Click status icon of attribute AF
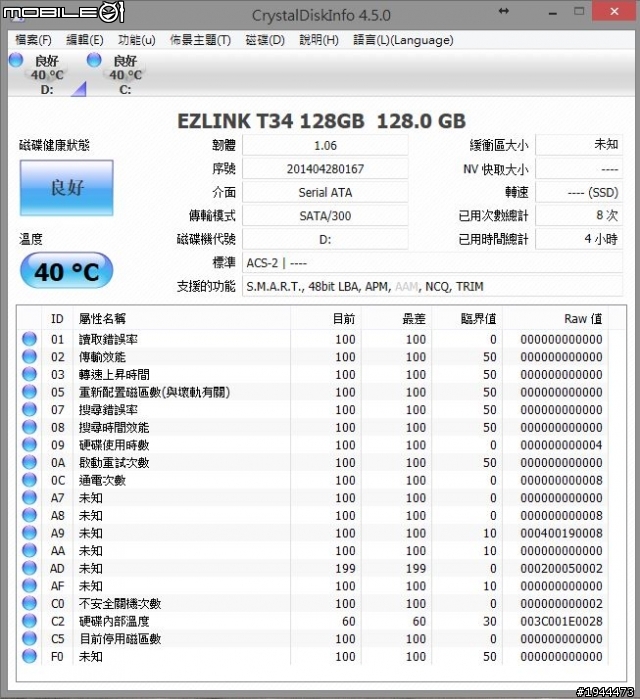 coord(29,585)
